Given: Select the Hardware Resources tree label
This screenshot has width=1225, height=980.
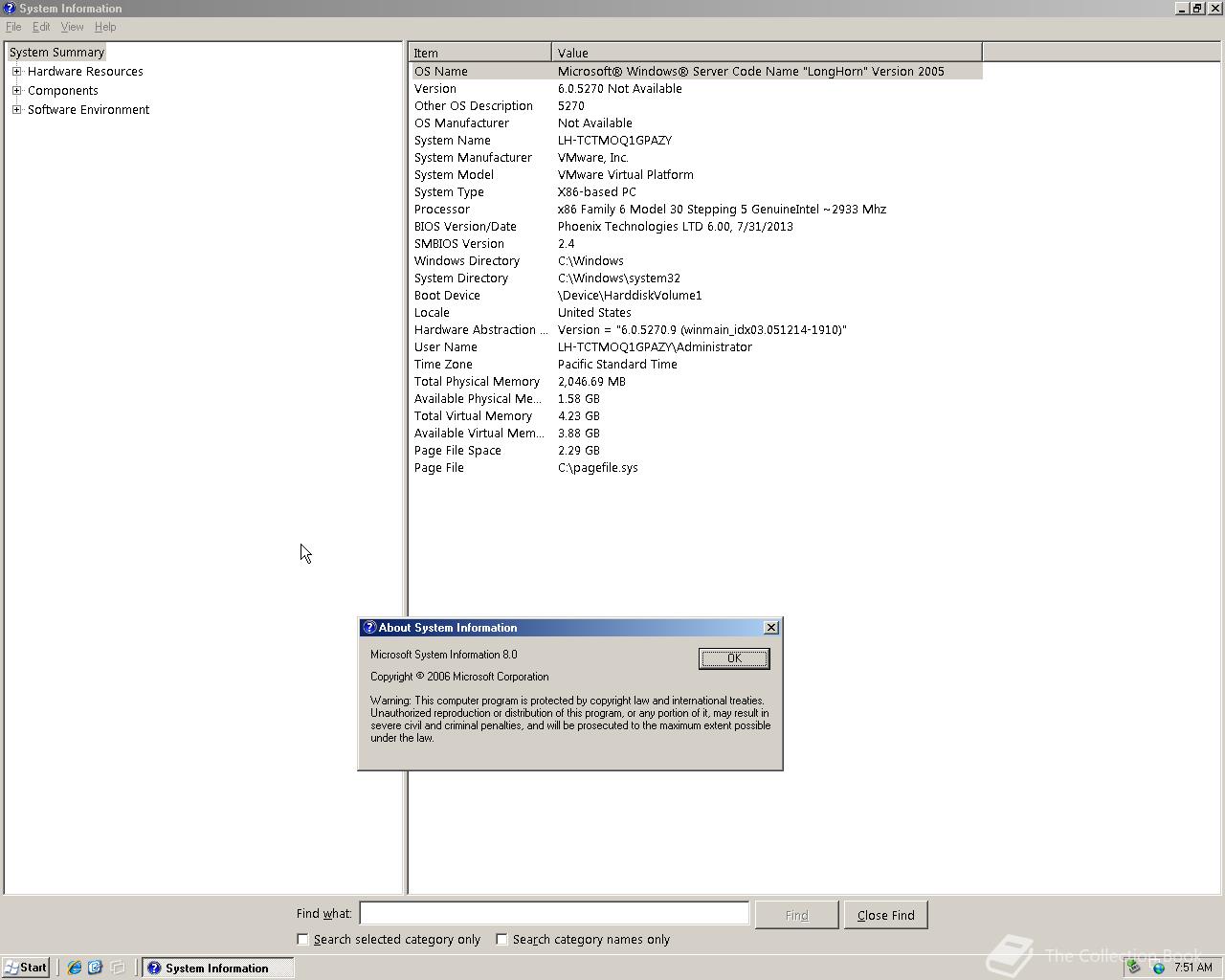Looking at the screenshot, I should (85, 72).
